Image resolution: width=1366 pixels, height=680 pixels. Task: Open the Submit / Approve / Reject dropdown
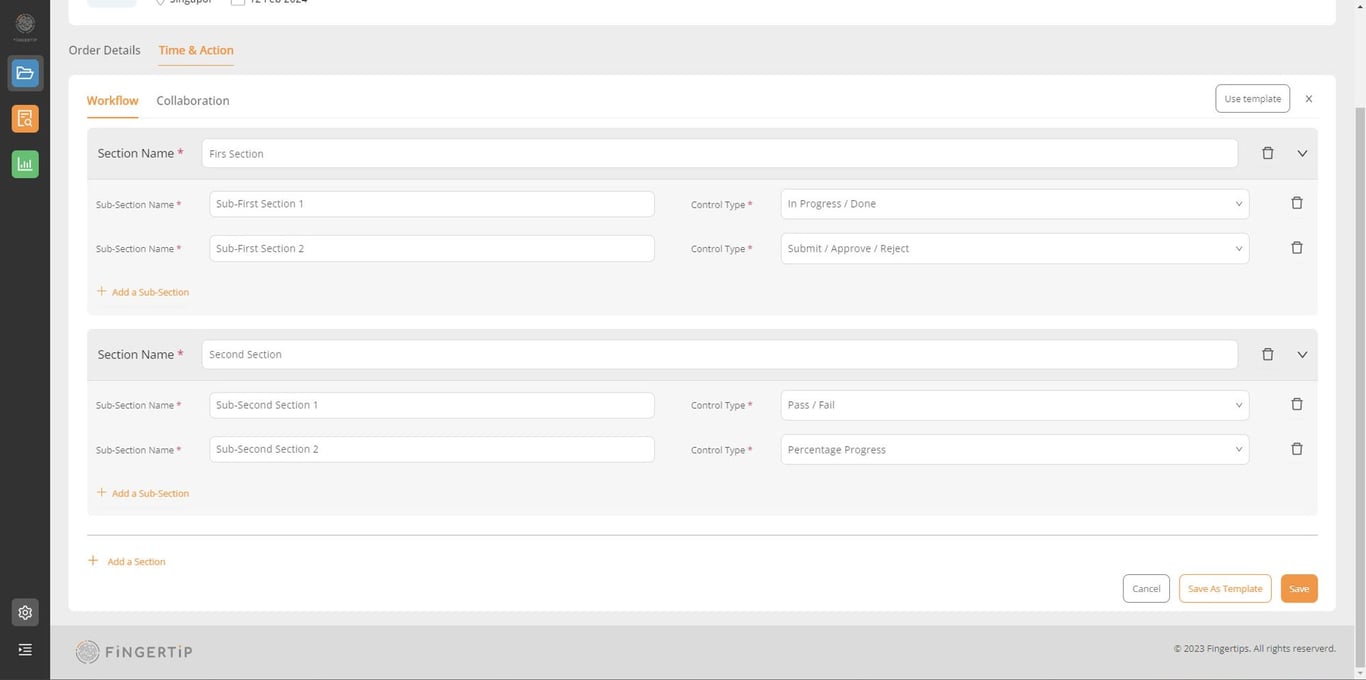click(1014, 249)
